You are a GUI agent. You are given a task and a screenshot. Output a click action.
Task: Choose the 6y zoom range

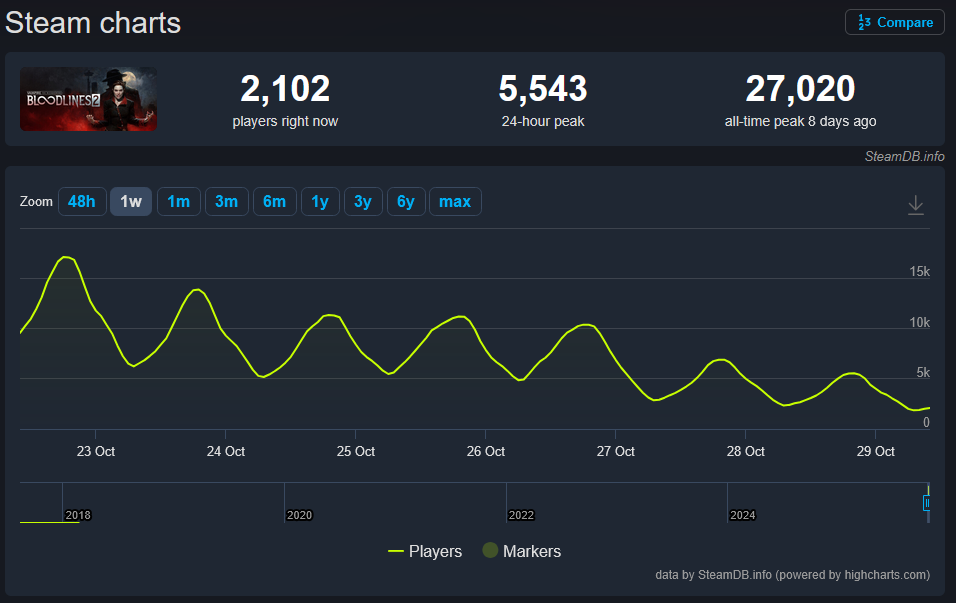click(x=406, y=202)
